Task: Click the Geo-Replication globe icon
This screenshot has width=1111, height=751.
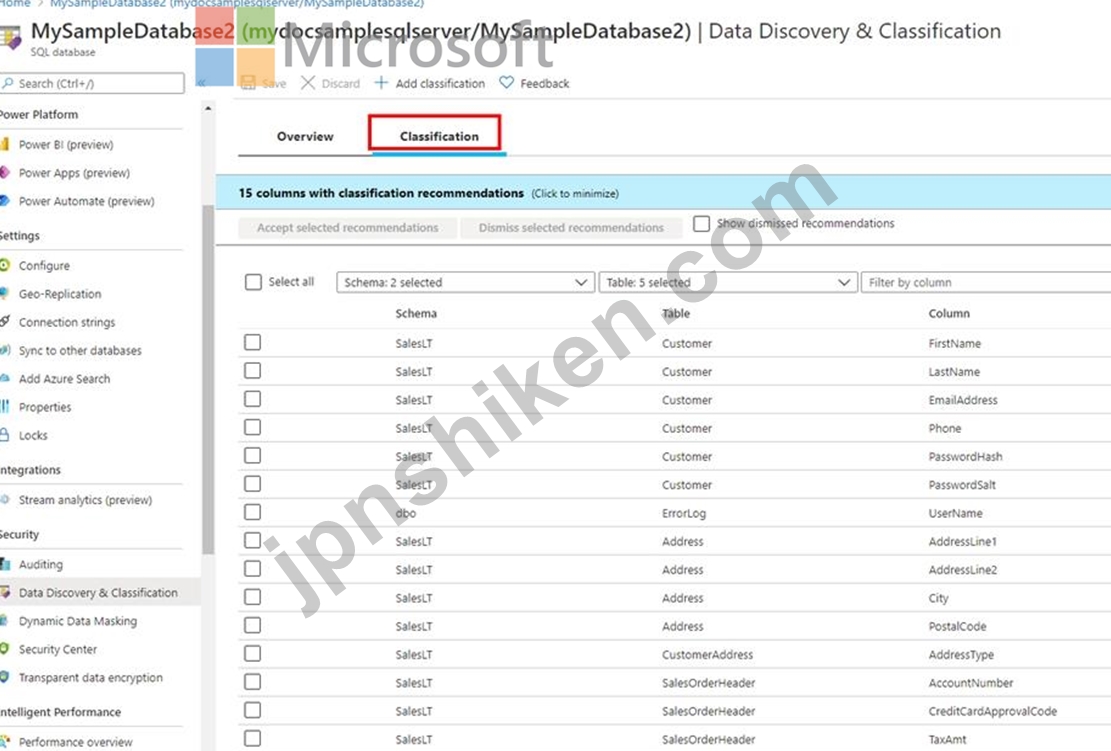Action: pos(4,293)
